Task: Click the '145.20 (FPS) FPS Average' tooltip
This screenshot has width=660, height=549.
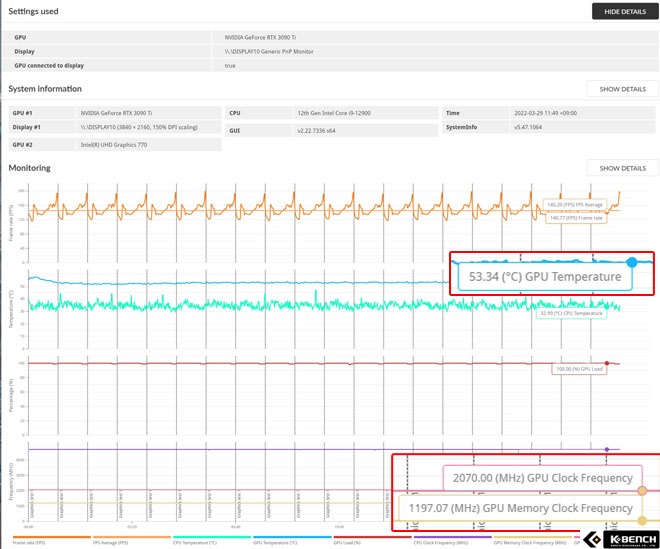Action: (x=575, y=205)
